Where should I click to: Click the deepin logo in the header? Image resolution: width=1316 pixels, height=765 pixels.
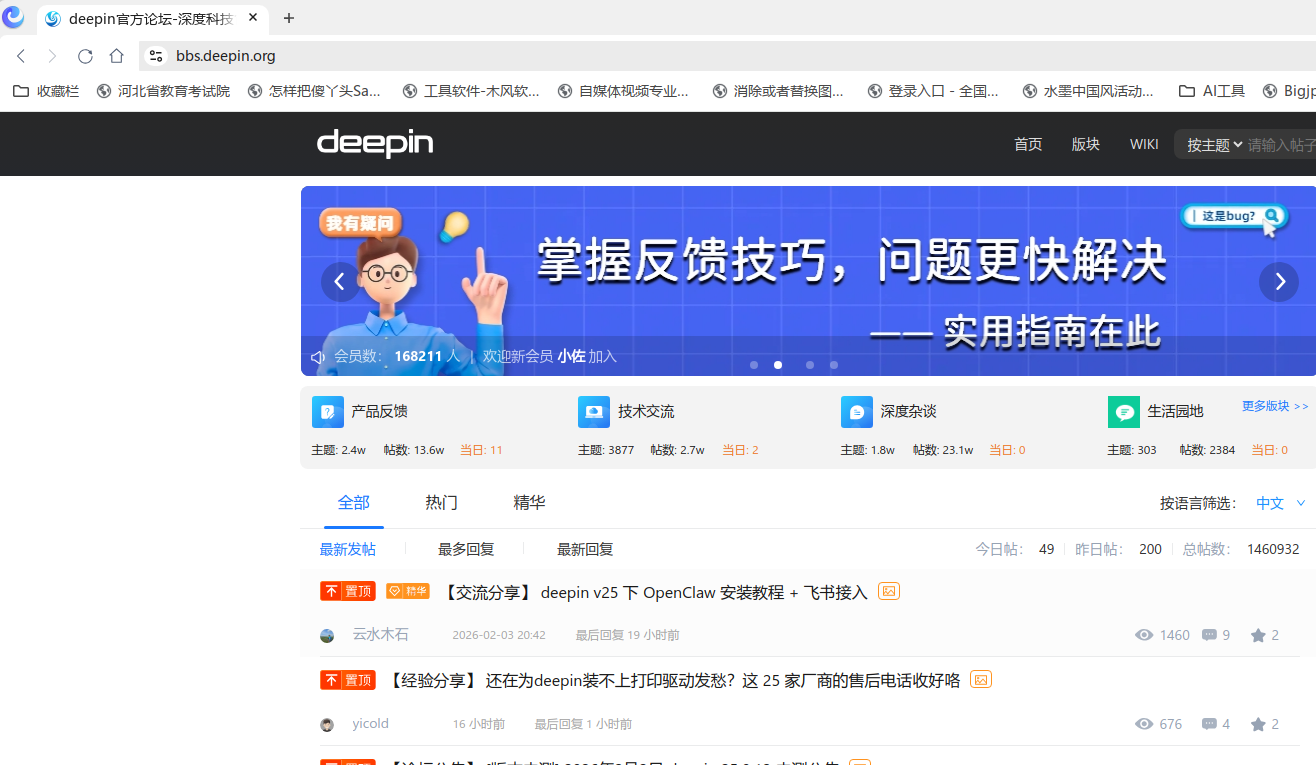pyautogui.click(x=375, y=144)
